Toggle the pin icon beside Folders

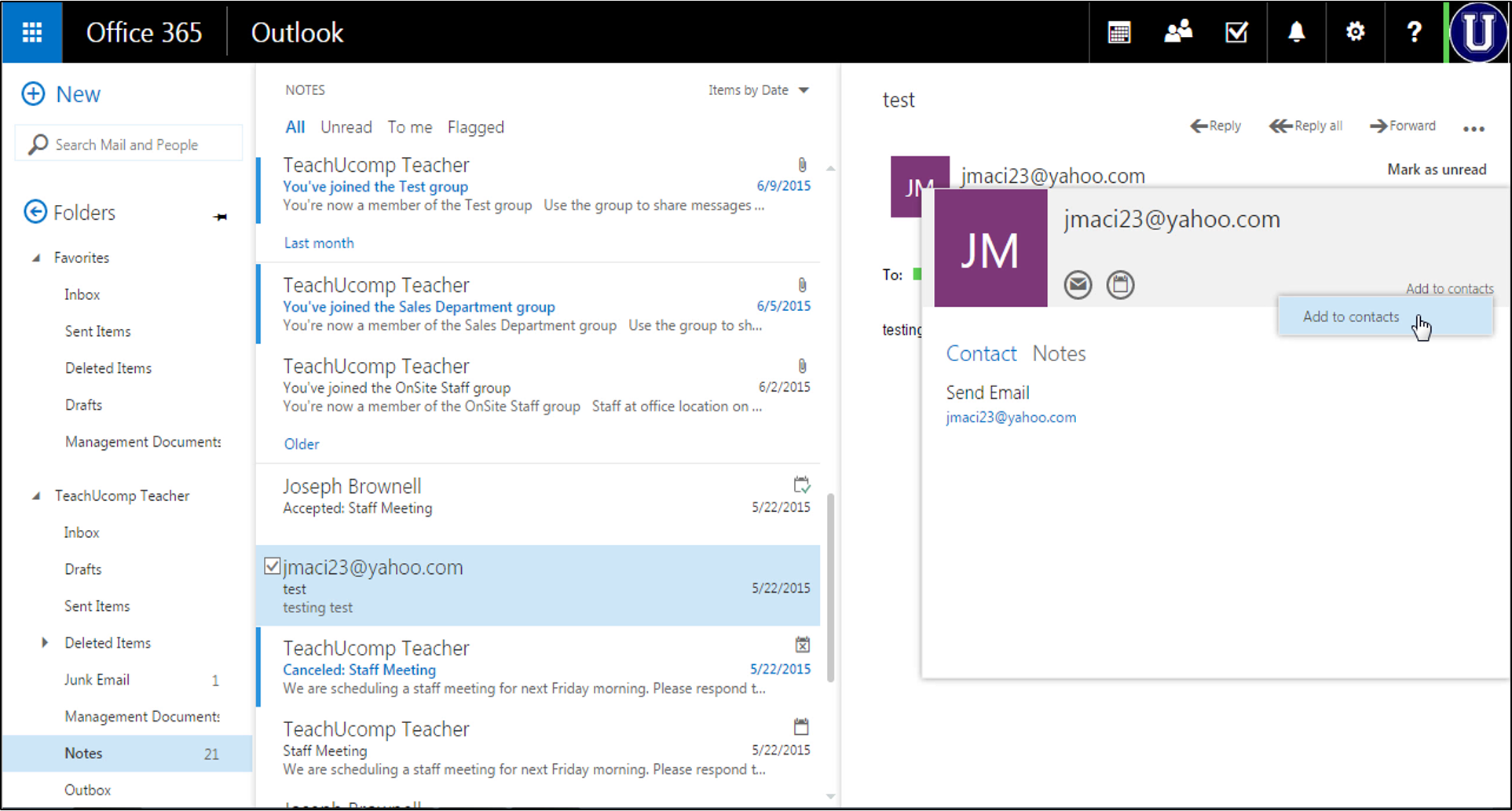coord(220,217)
